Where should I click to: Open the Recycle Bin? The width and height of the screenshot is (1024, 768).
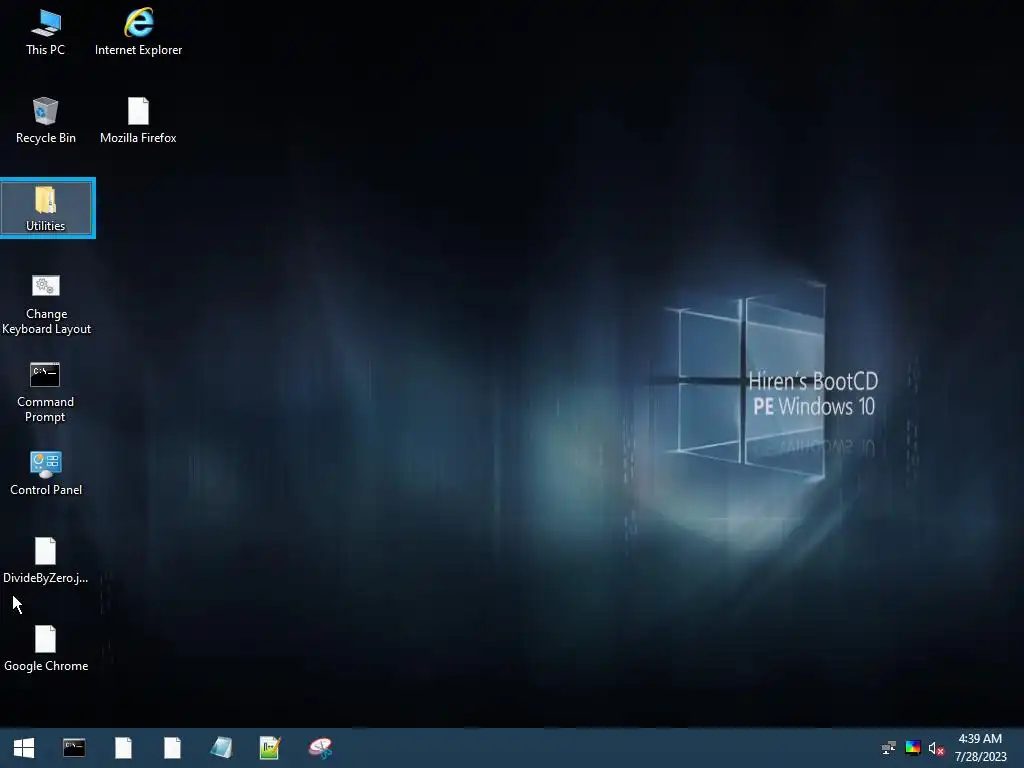(x=46, y=121)
